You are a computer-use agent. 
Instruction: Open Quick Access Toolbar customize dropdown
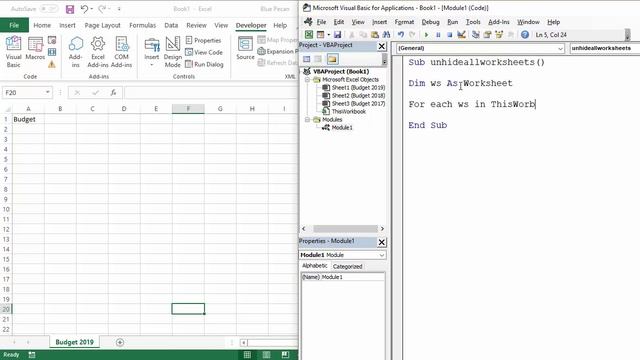pos(119,9)
